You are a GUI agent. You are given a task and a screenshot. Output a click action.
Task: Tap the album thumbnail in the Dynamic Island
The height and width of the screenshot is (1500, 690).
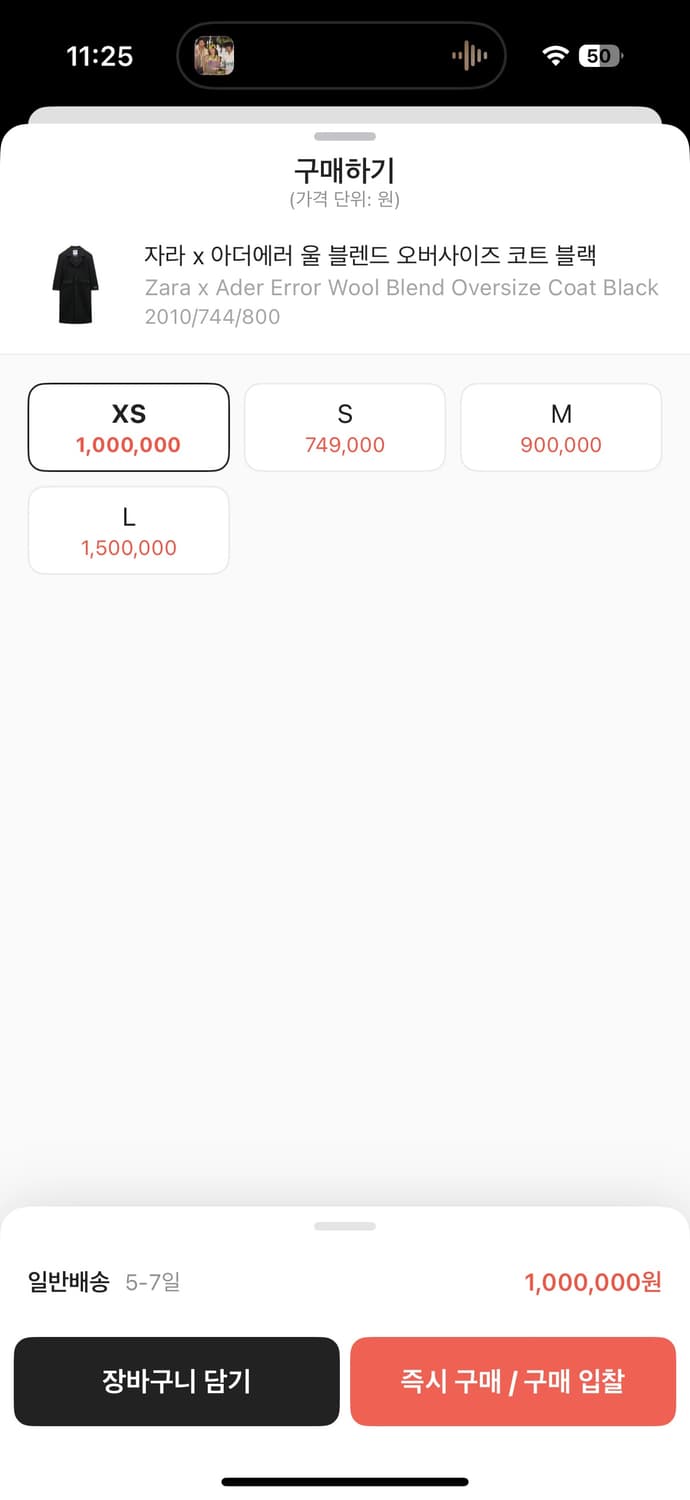214,56
